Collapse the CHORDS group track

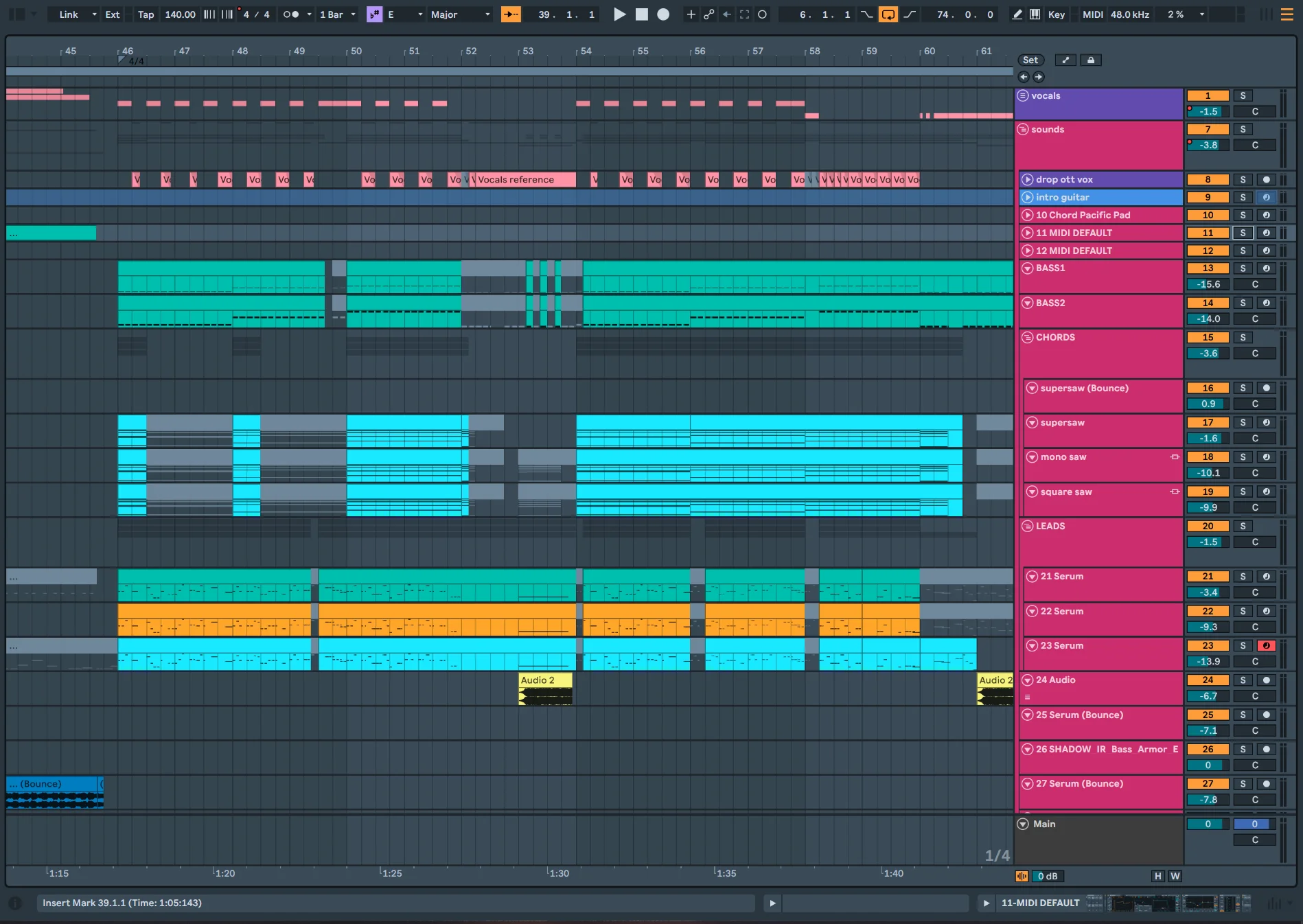tap(1027, 338)
